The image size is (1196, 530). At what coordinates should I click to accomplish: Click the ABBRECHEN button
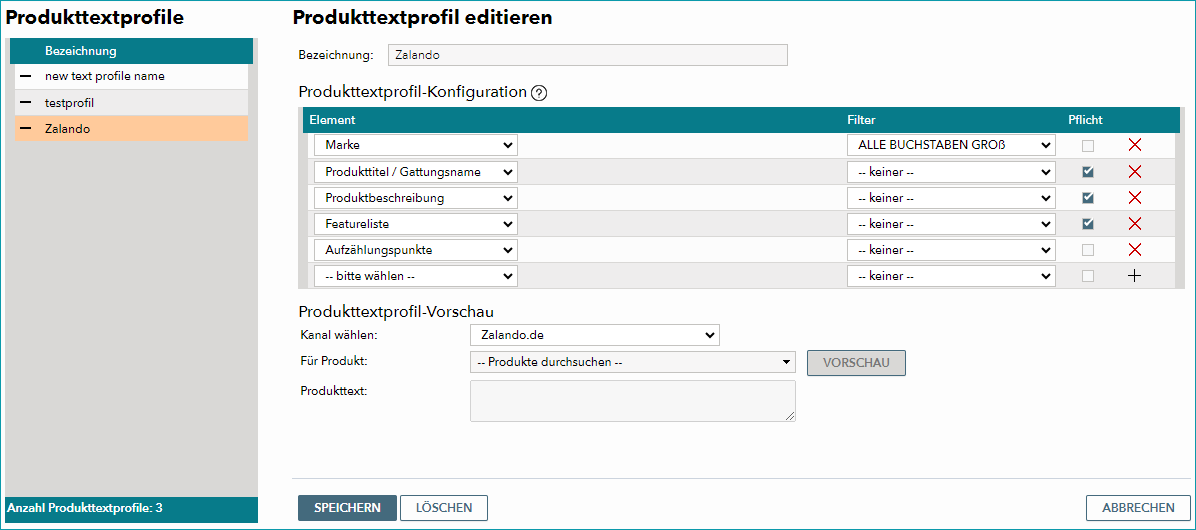tap(1138, 508)
